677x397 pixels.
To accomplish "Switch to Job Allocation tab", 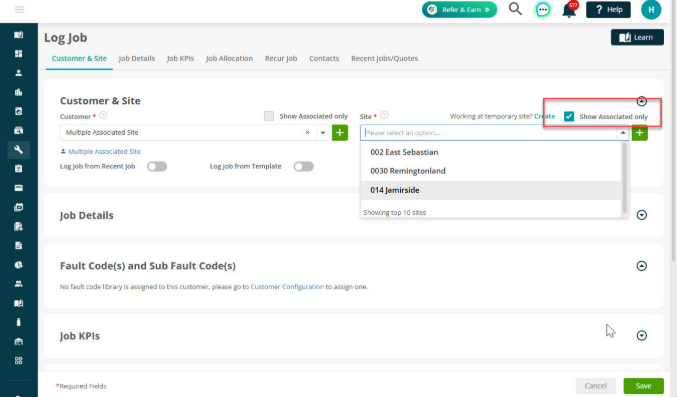I will pos(229,58).
